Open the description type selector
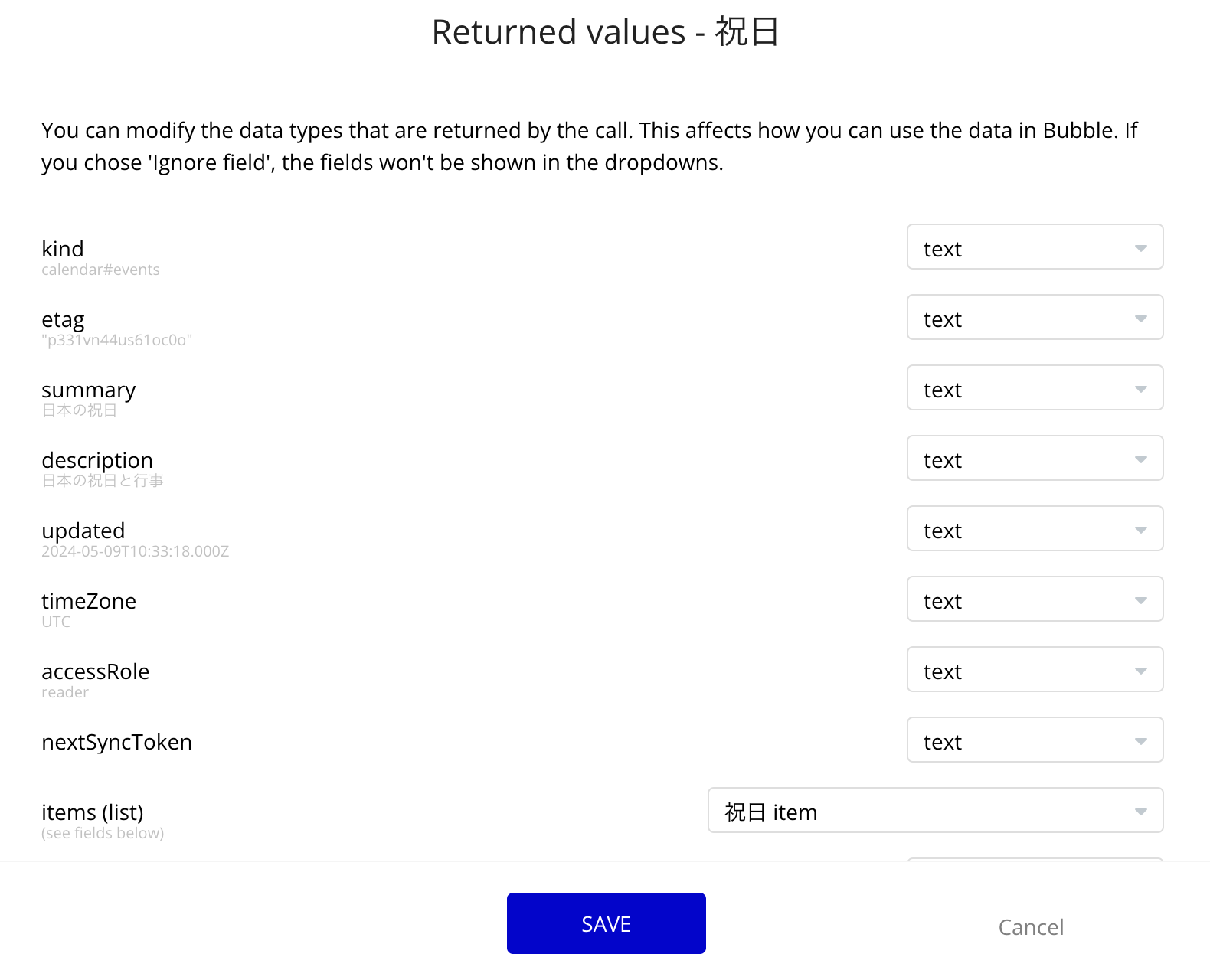1210x980 pixels. (x=1034, y=459)
